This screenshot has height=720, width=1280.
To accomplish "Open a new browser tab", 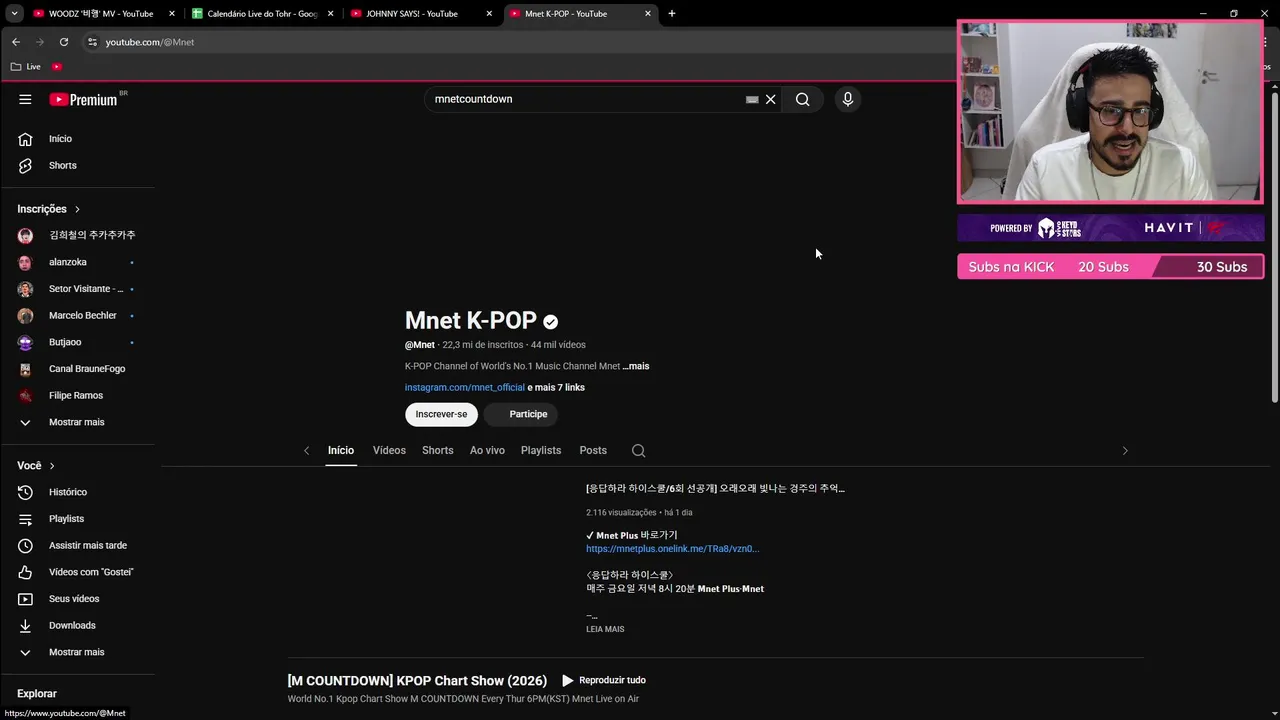I will (672, 14).
